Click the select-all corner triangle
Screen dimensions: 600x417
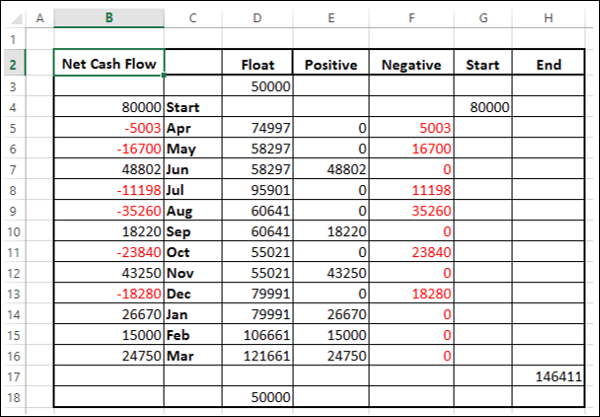pyautogui.click(x=13, y=18)
